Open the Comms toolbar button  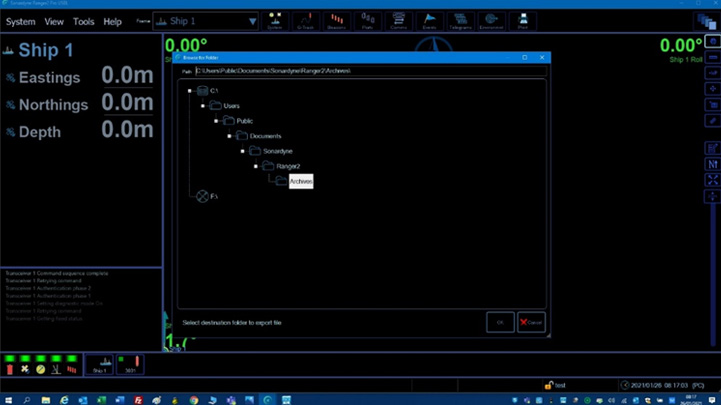[398, 21]
